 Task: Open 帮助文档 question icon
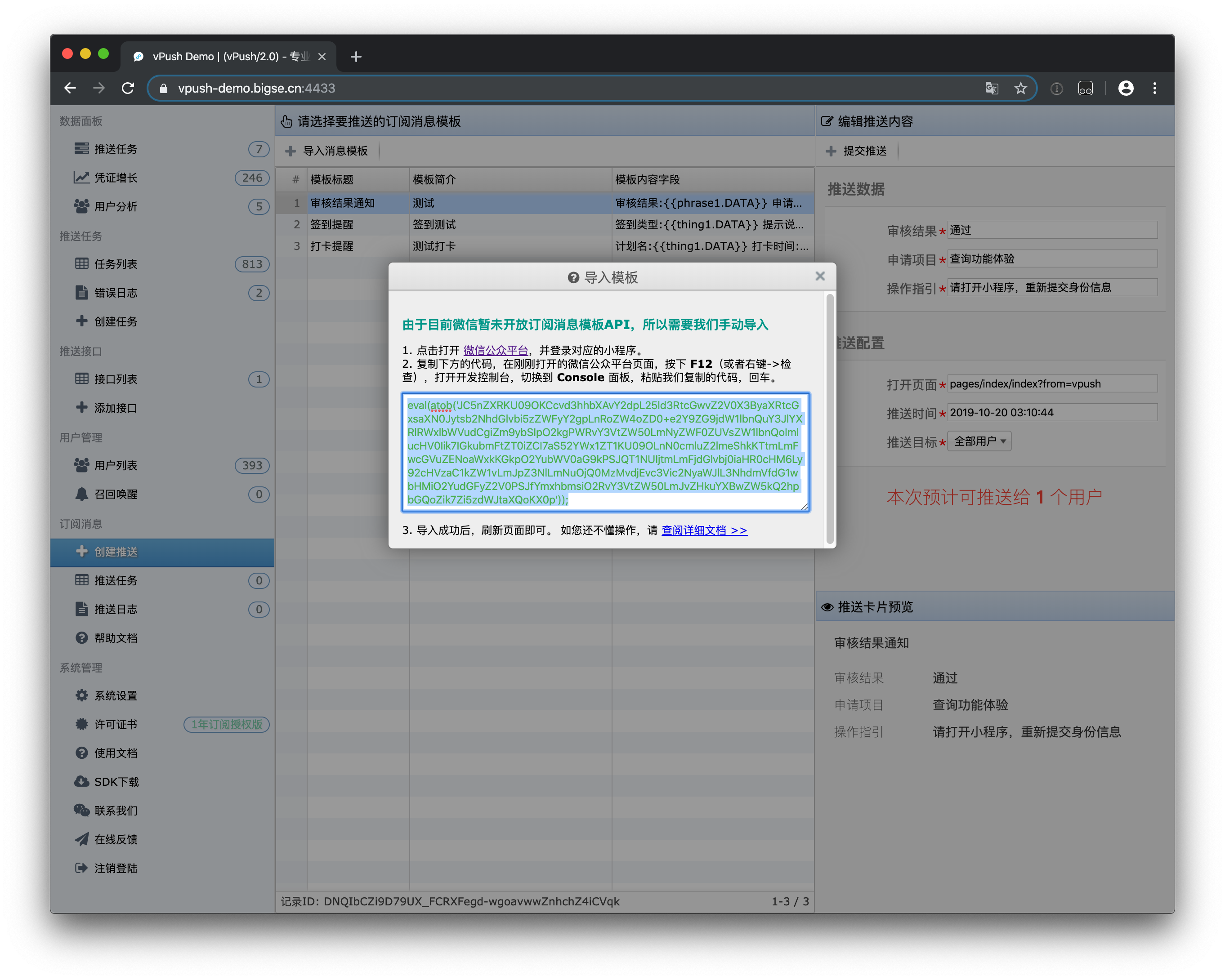pyautogui.click(x=82, y=638)
